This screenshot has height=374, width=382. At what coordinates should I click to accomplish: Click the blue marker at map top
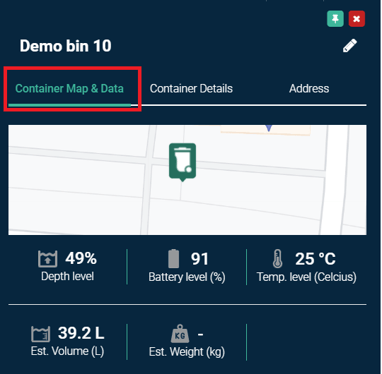click(269, 128)
